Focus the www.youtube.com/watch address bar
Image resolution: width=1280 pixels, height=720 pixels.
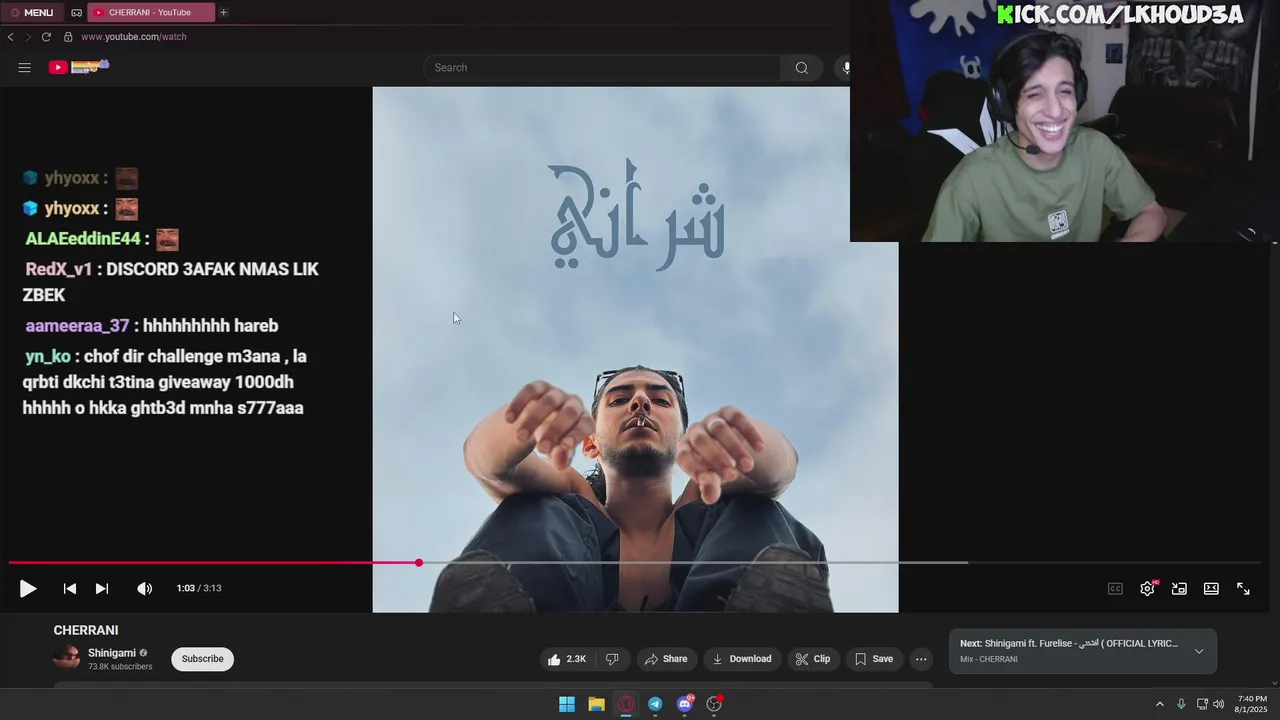(x=134, y=37)
